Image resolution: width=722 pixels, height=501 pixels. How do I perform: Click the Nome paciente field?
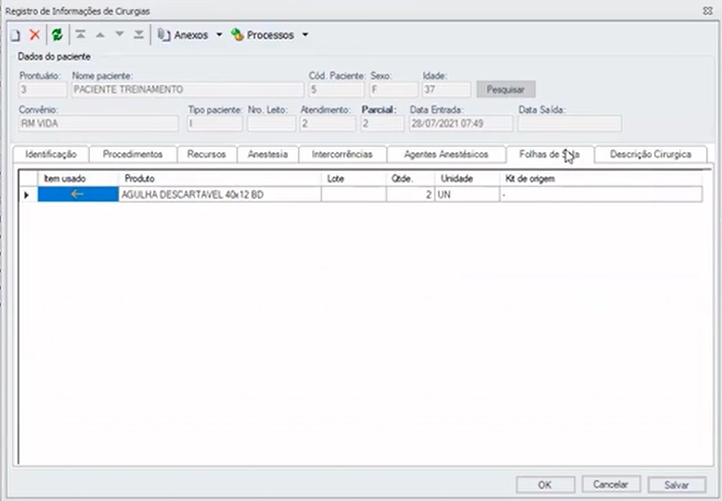click(x=187, y=89)
